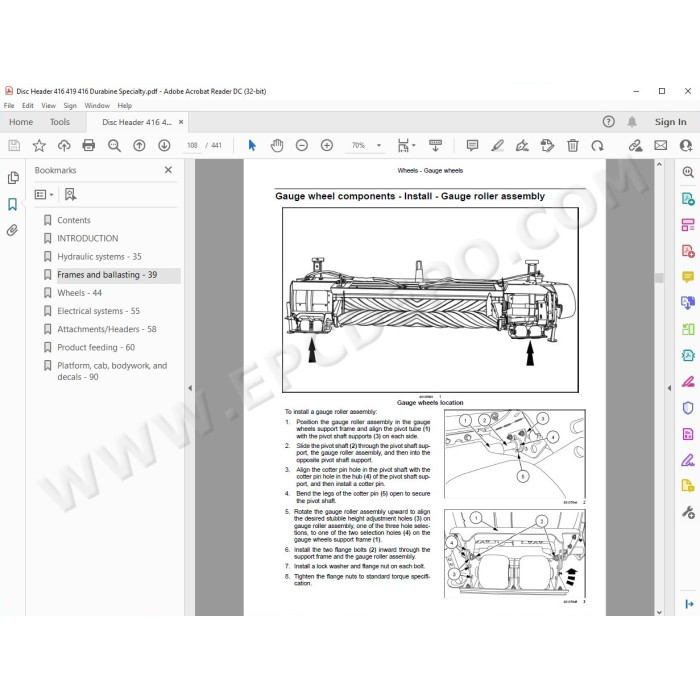Viewport: 700px width, 700px height.
Task: Open bookmarks options list dropdown
Action: 44,194
